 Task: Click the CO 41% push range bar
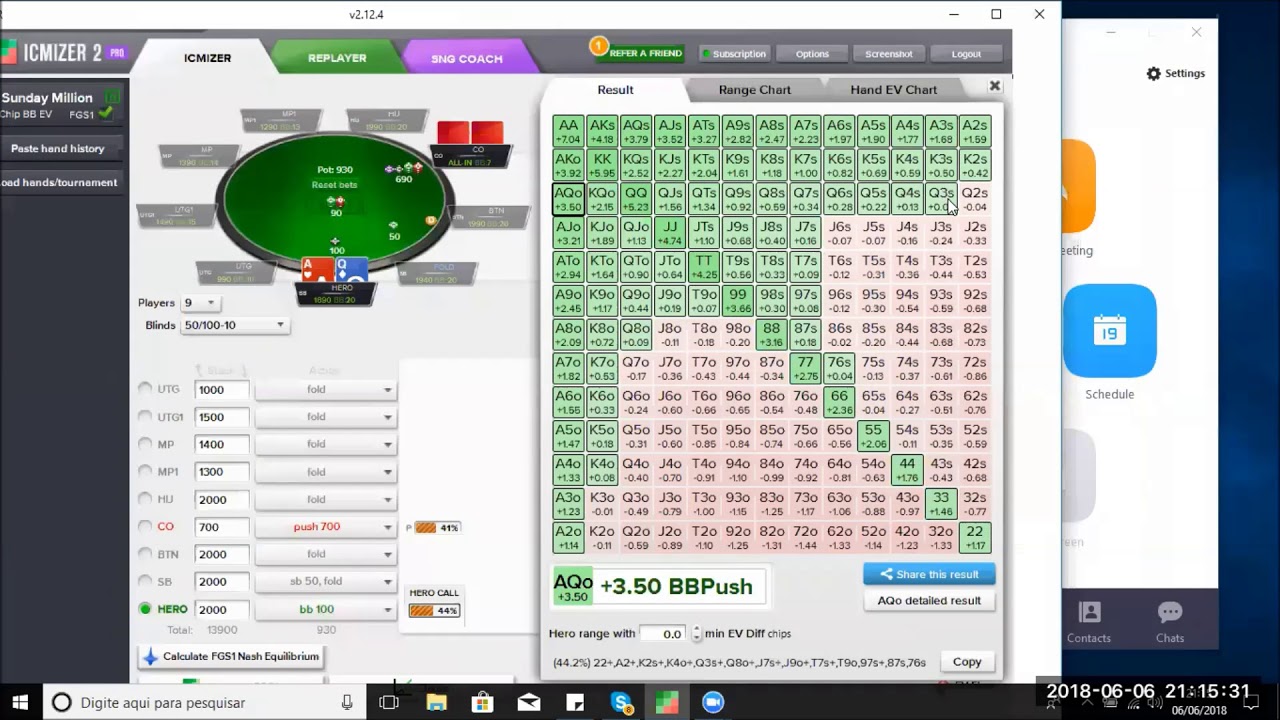point(436,527)
